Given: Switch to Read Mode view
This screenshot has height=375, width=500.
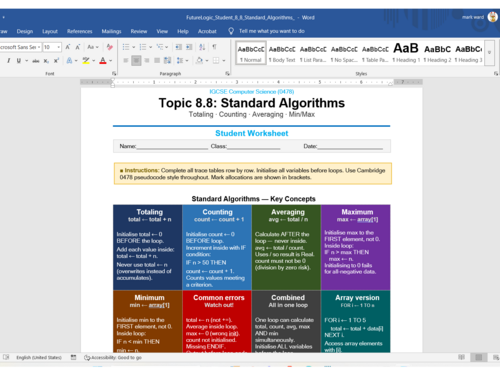Looking at the screenshot, I should (461, 357).
